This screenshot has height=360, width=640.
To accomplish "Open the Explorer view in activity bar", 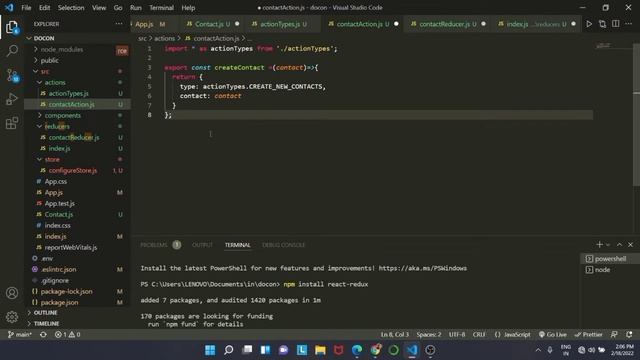I will click(x=12, y=27).
